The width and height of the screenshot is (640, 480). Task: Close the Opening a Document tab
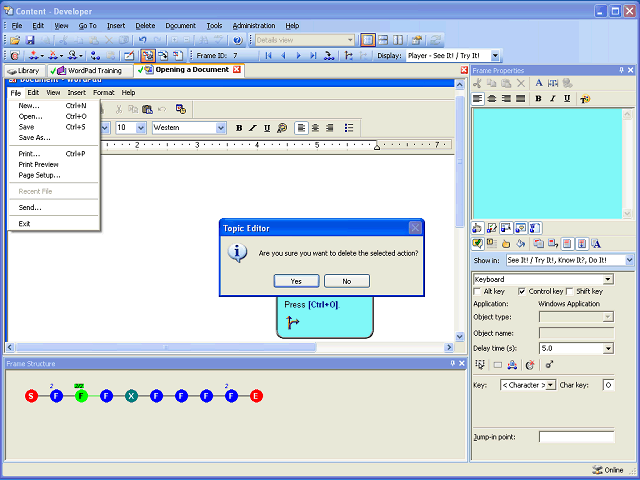(x=237, y=69)
